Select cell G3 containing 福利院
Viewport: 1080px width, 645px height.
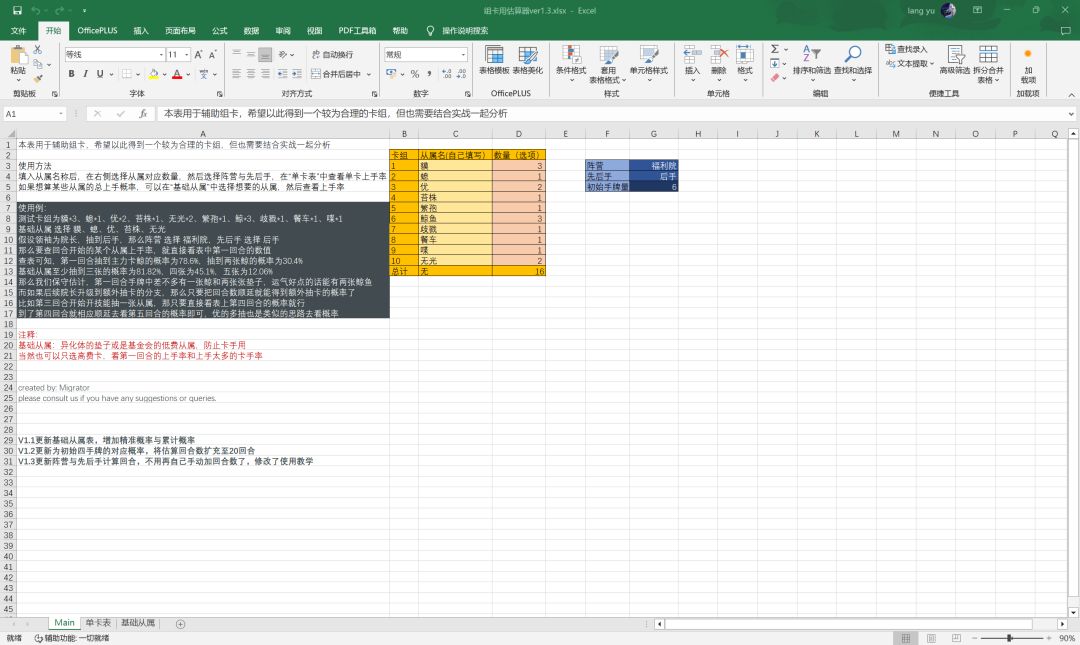[654, 165]
